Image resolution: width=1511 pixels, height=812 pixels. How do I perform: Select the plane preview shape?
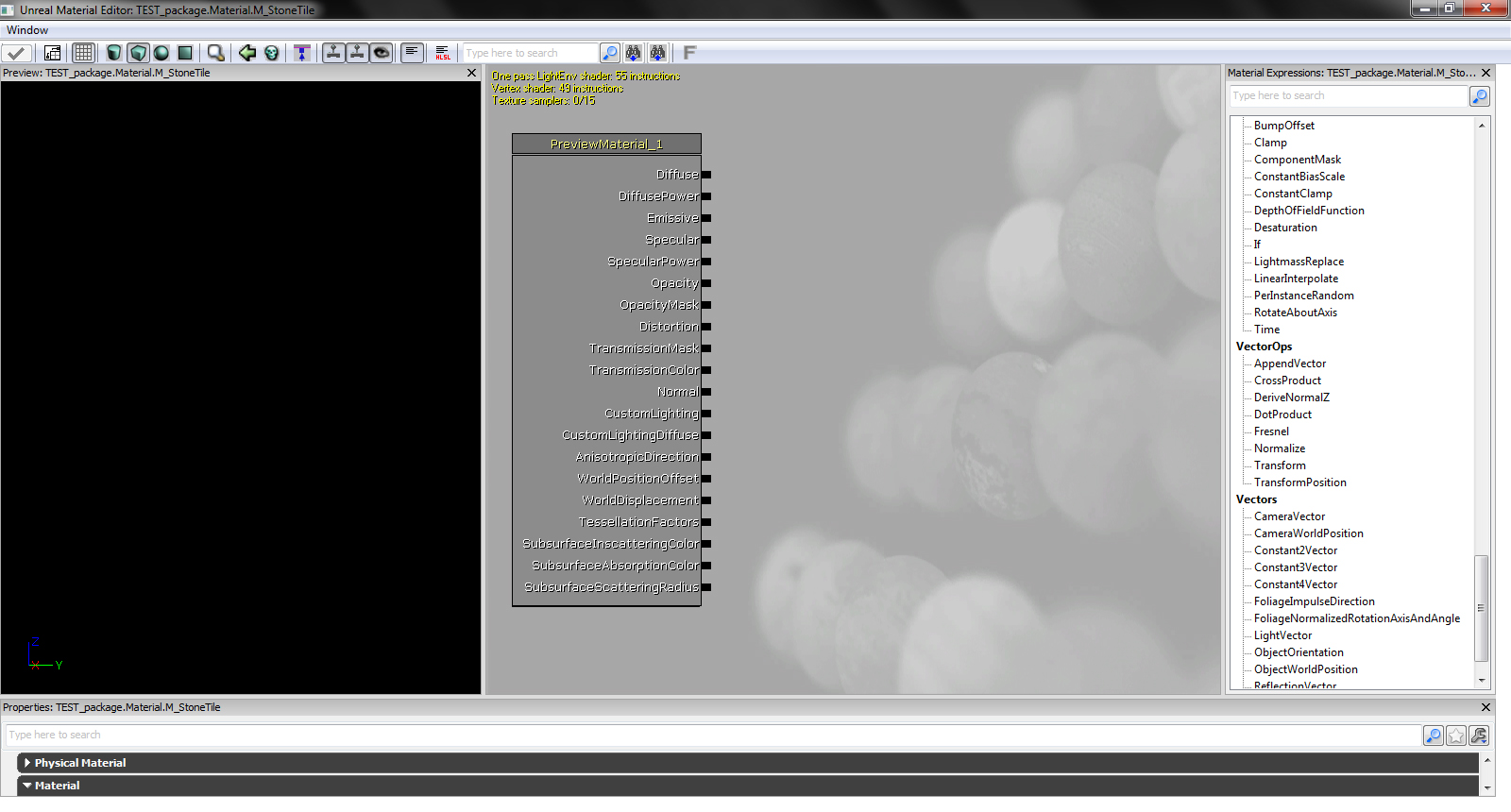[x=185, y=53]
